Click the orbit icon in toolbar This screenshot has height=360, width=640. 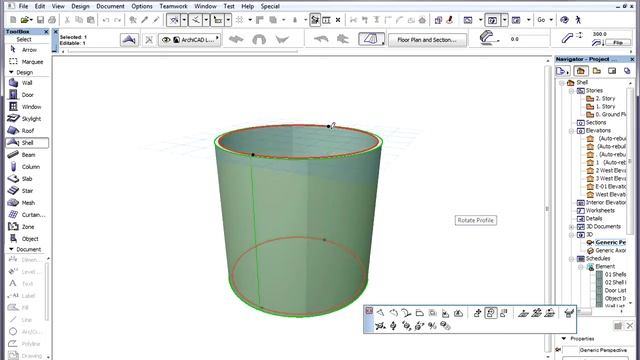[x=564, y=20]
